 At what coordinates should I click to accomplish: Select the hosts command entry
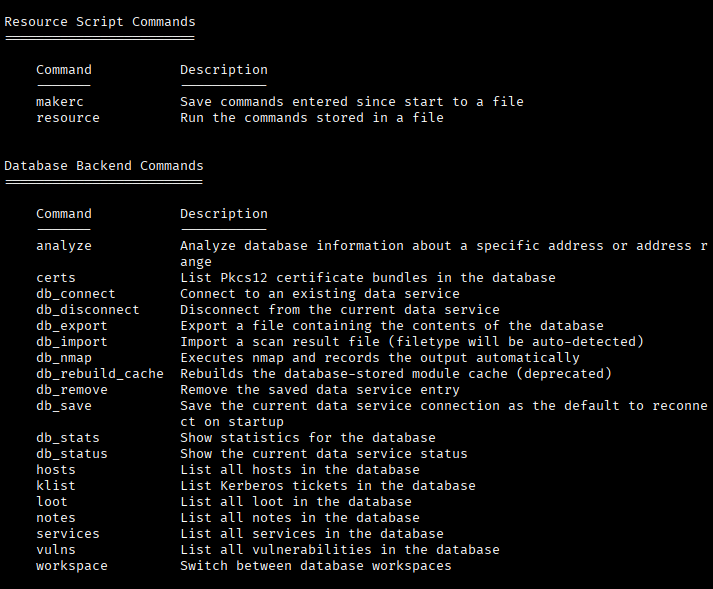[56, 470]
